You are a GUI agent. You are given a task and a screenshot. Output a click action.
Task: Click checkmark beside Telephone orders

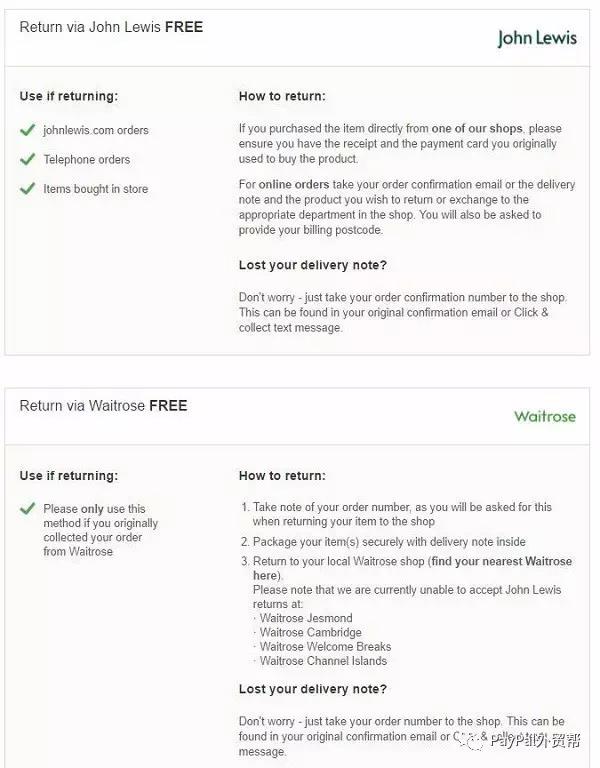[x=27, y=159]
